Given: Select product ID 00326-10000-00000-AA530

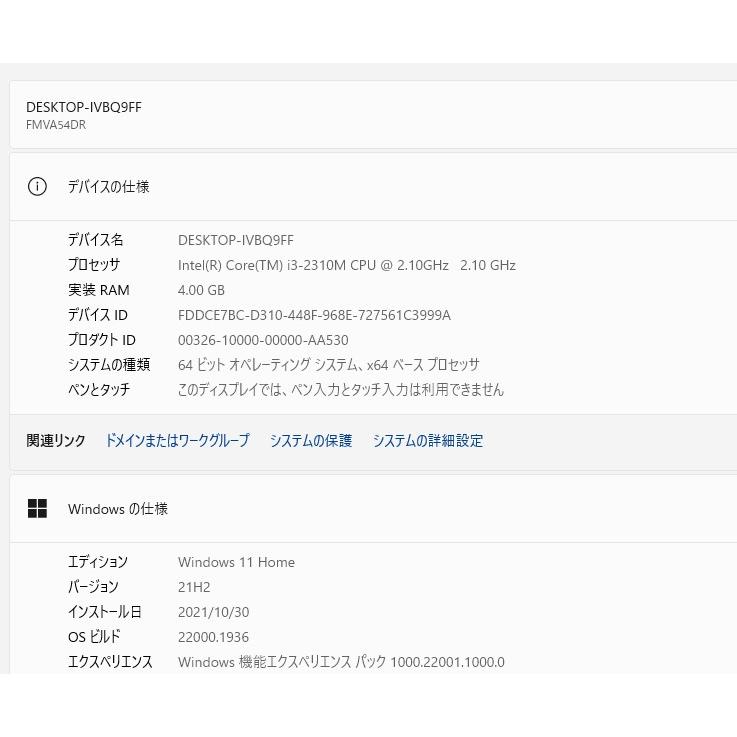Looking at the screenshot, I should pyautogui.click(x=263, y=340).
